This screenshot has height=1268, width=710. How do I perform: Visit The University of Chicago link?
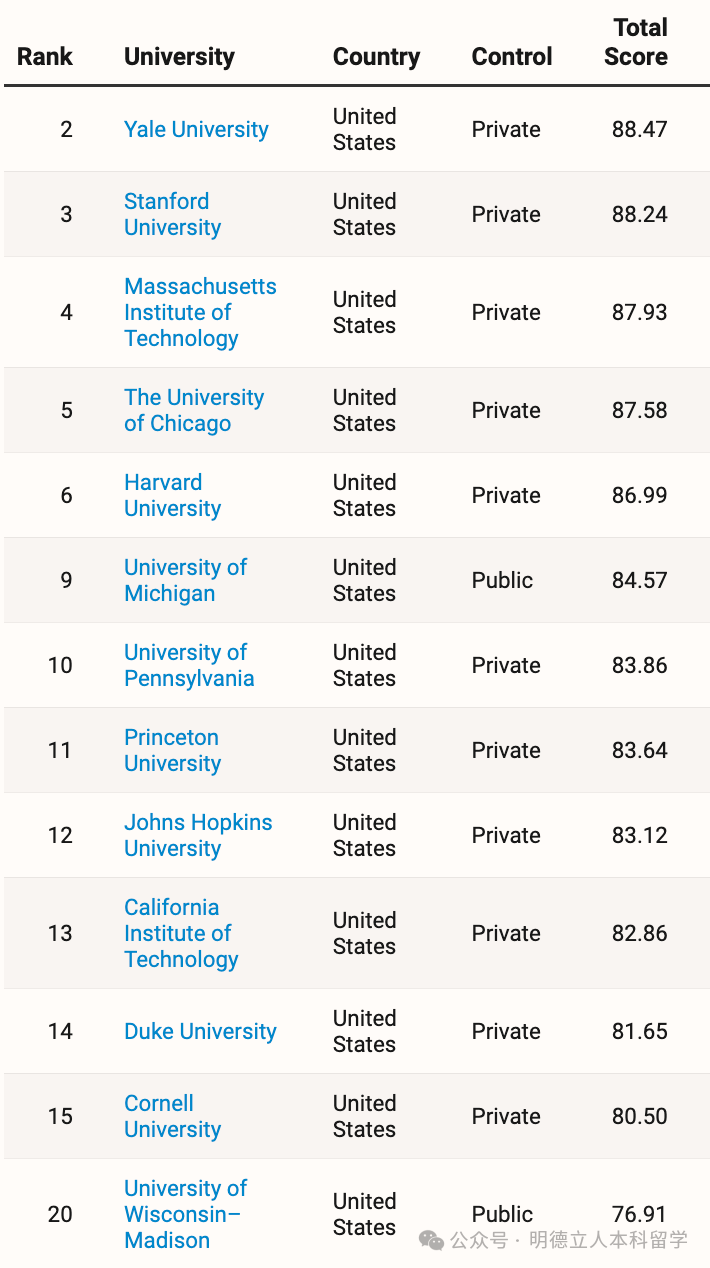(x=193, y=410)
